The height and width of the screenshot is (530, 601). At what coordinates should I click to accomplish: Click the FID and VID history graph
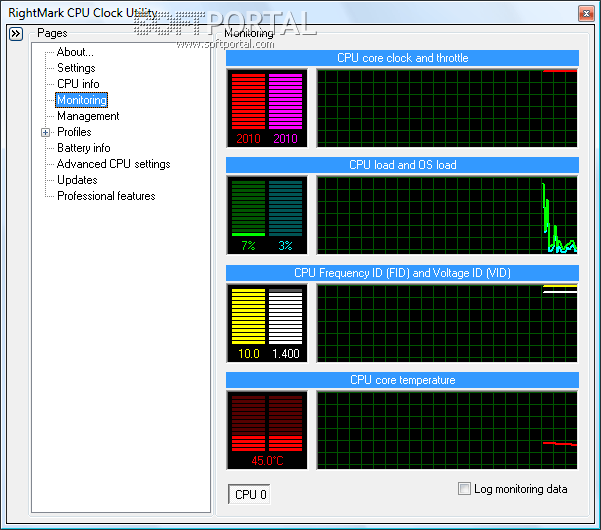coord(447,323)
